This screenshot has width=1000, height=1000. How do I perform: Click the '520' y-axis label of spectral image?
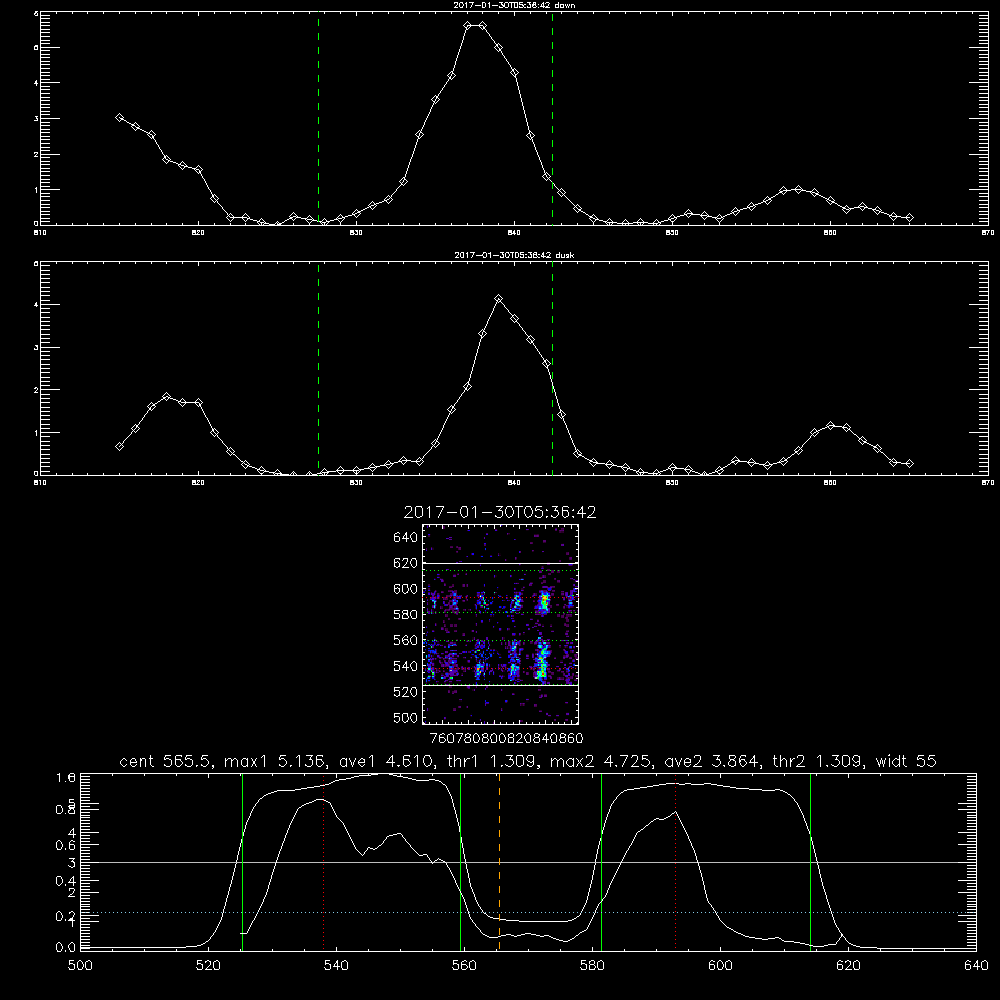point(406,692)
